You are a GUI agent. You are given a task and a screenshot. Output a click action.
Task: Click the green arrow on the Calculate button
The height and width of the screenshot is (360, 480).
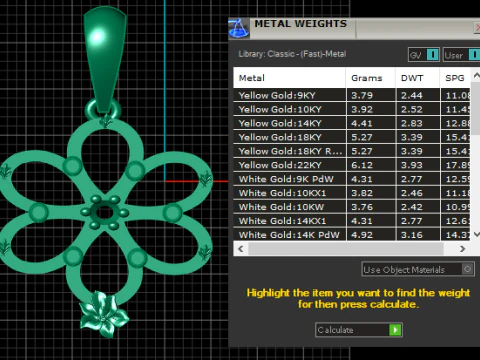pos(395,330)
